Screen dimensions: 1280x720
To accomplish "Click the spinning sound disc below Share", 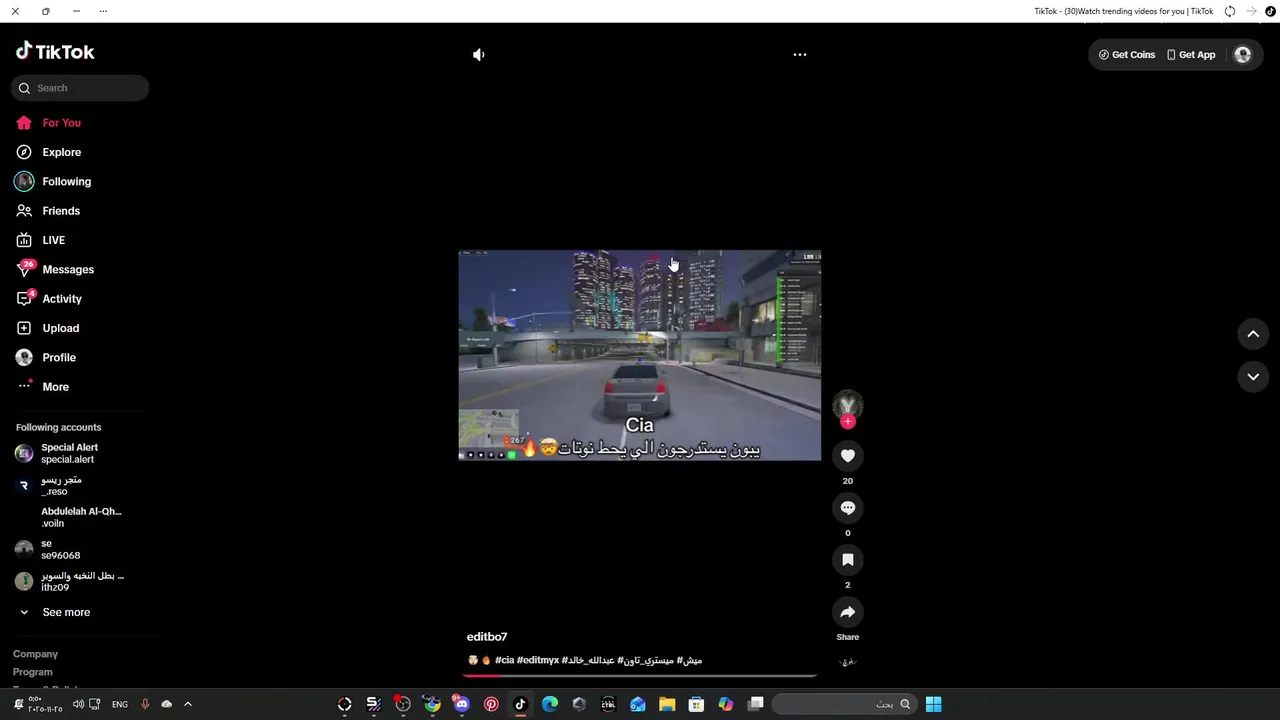I will tap(848, 662).
